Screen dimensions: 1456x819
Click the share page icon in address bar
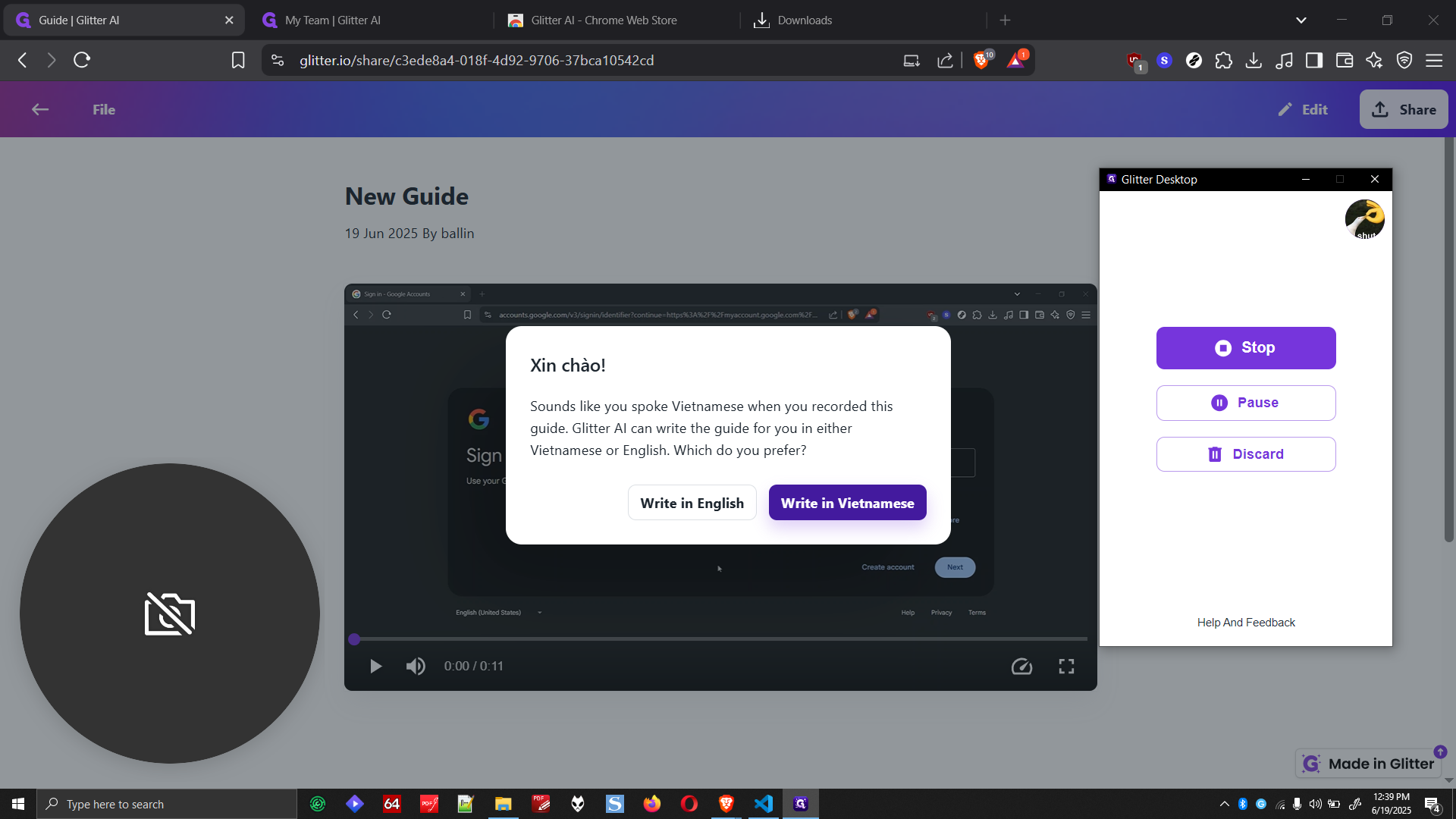[x=945, y=60]
